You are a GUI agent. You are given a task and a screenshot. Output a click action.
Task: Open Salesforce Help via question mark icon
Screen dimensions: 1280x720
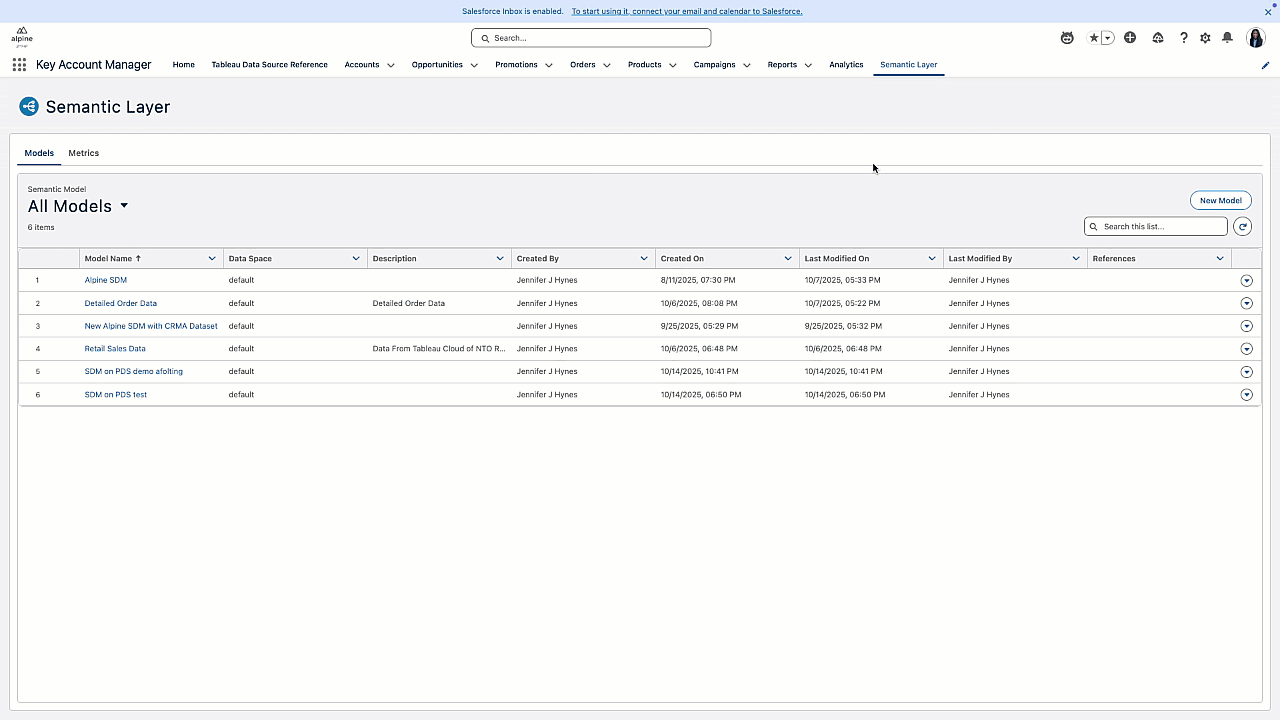pos(1183,37)
